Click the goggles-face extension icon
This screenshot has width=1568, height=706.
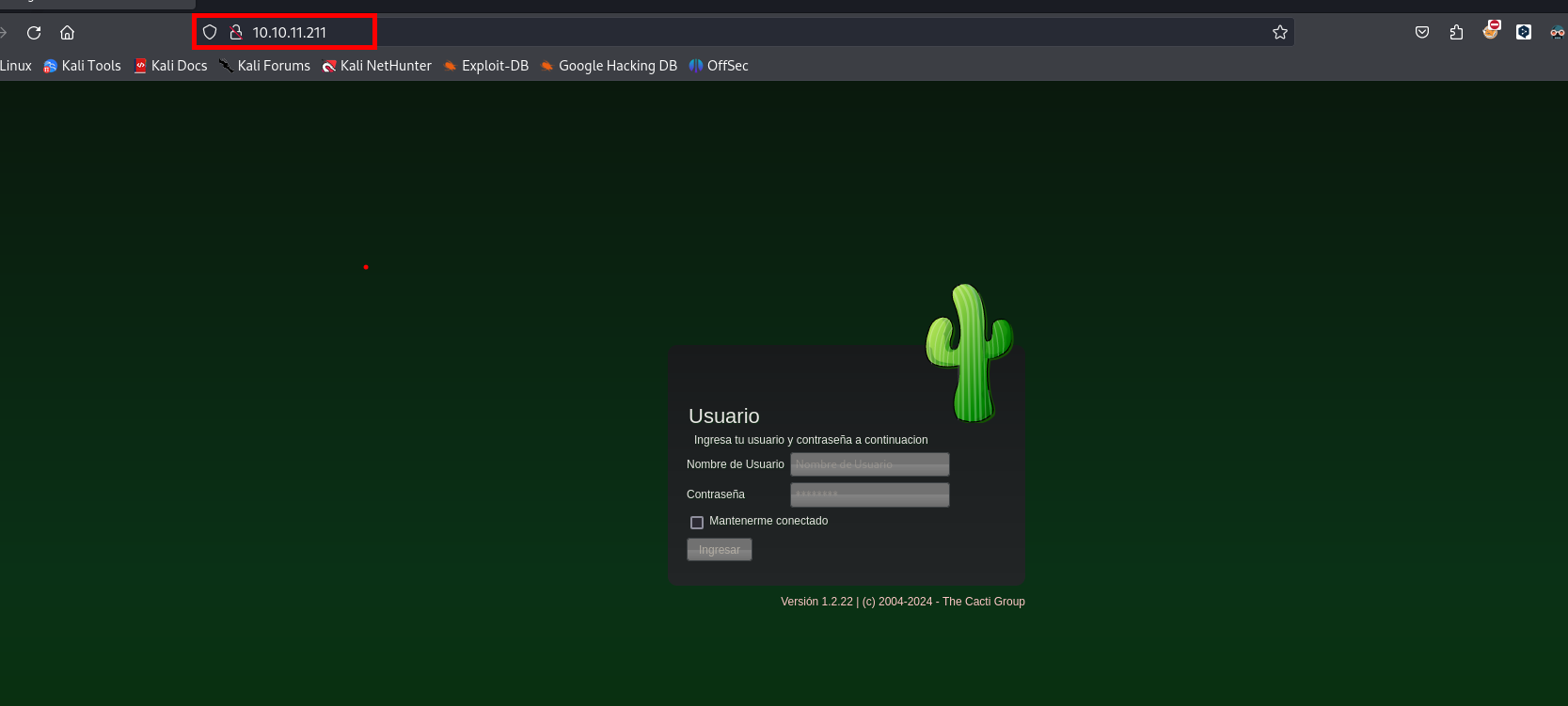click(x=1557, y=33)
